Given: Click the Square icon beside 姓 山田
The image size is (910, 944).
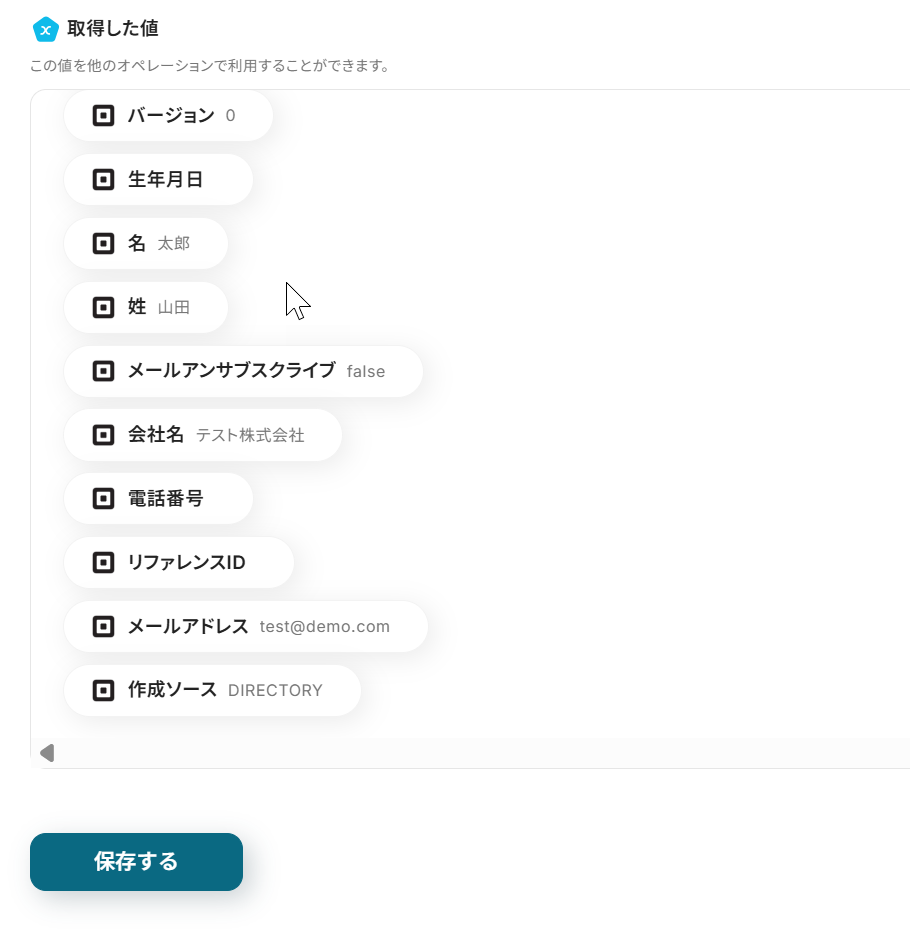Looking at the screenshot, I should click(x=103, y=307).
